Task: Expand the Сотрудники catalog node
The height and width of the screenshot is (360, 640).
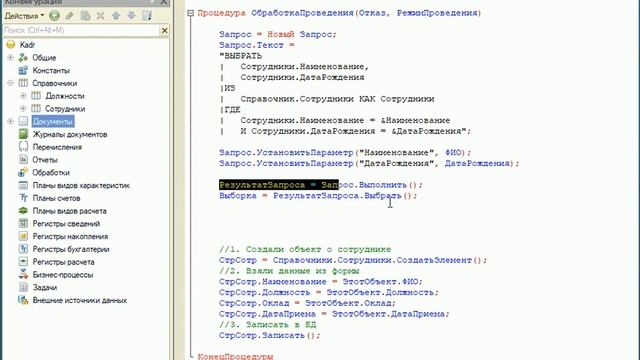Action: 23,109
